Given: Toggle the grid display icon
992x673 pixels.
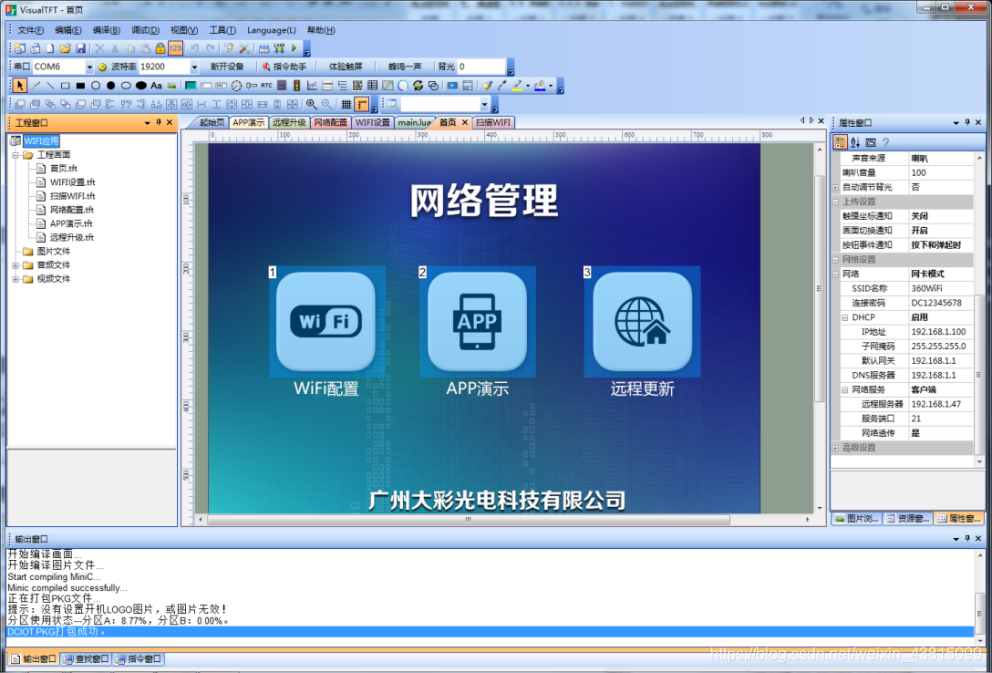Looking at the screenshot, I should click(x=345, y=103).
